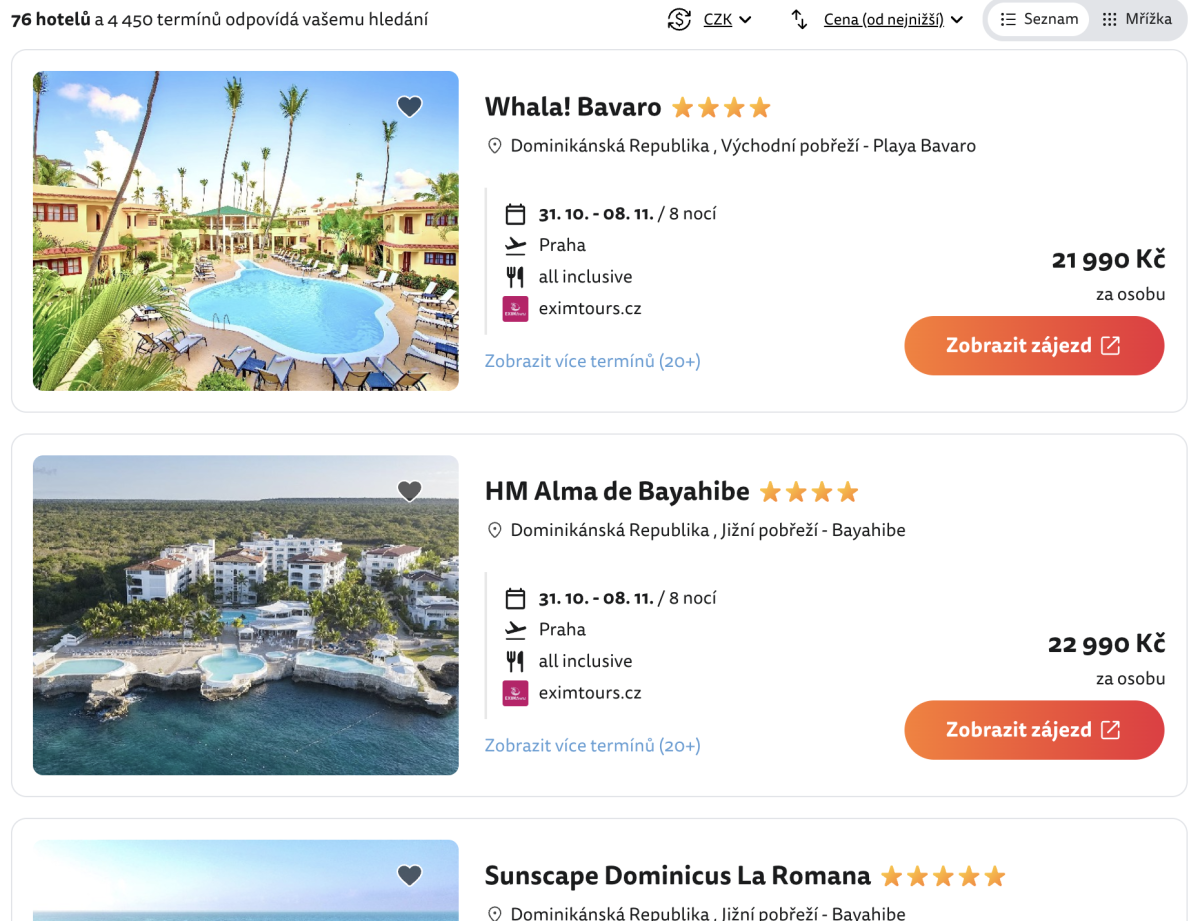Click the sort arrows icon
The height and width of the screenshot is (921, 1200).
pyautogui.click(x=799, y=19)
